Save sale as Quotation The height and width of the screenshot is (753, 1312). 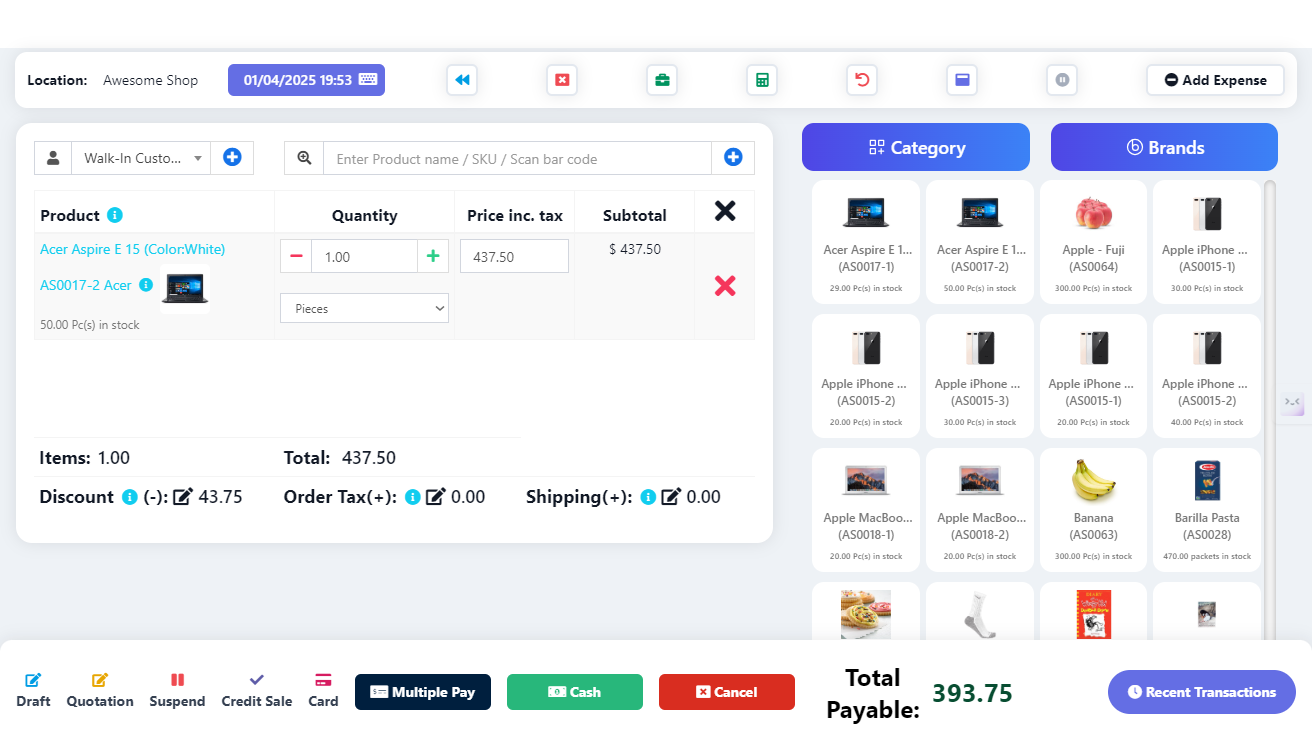point(100,690)
